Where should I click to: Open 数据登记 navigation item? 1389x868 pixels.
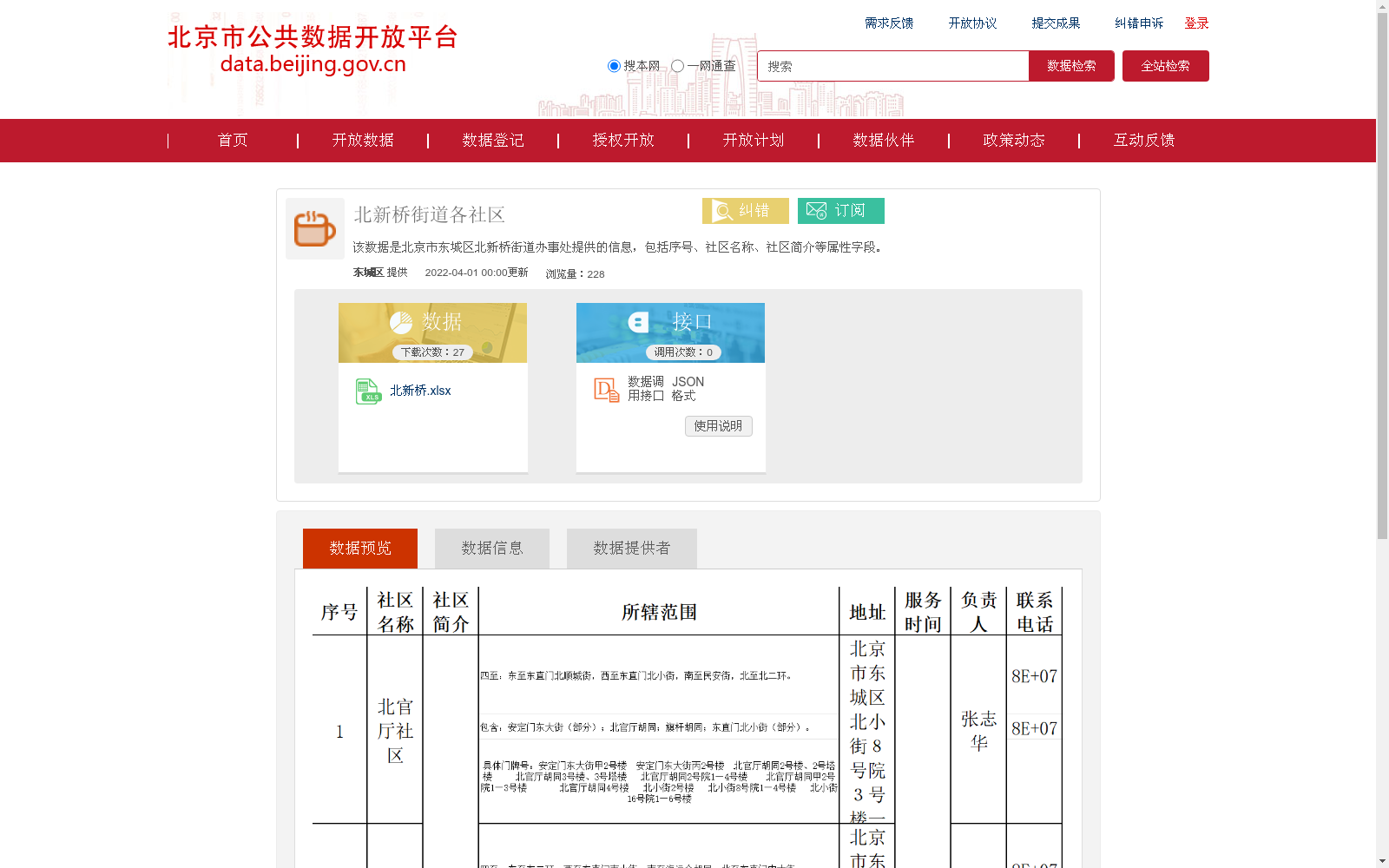coord(493,141)
